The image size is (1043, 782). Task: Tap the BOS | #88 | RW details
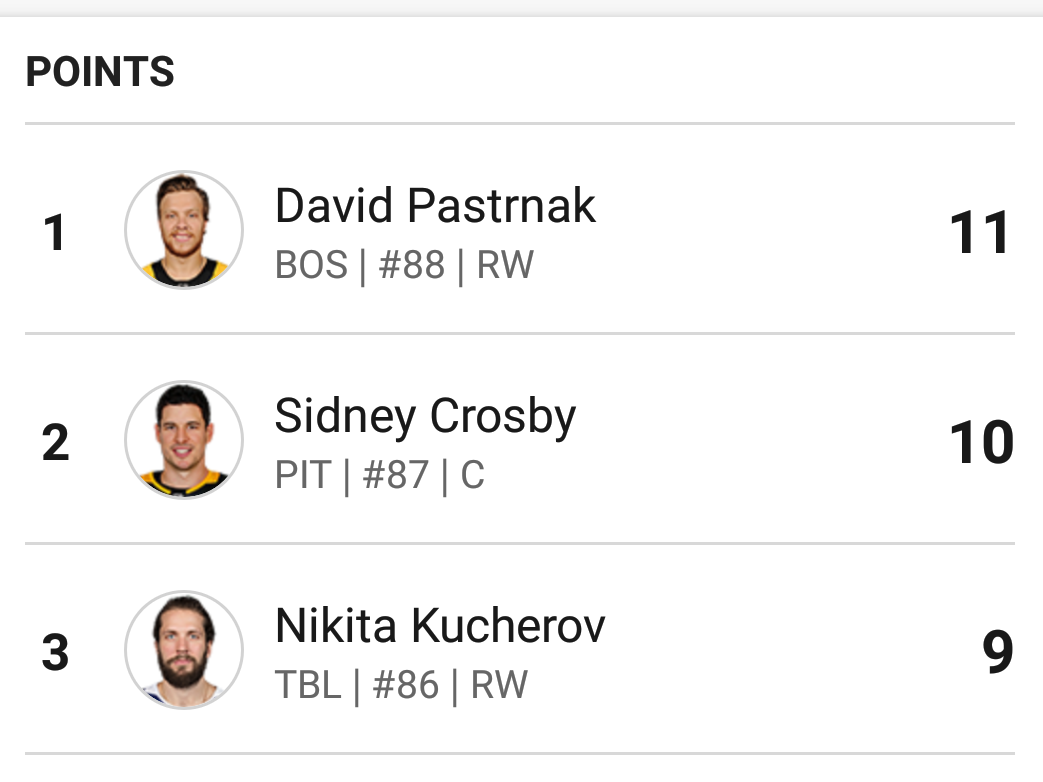tap(404, 265)
